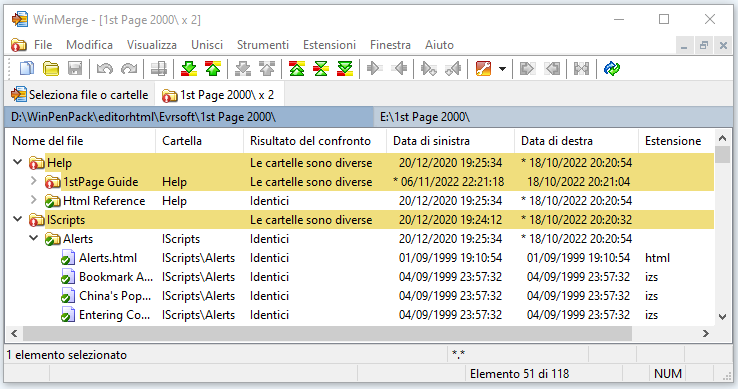
Task: Select the Html Reference folder row
Action: pyautogui.click(x=360, y=201)
